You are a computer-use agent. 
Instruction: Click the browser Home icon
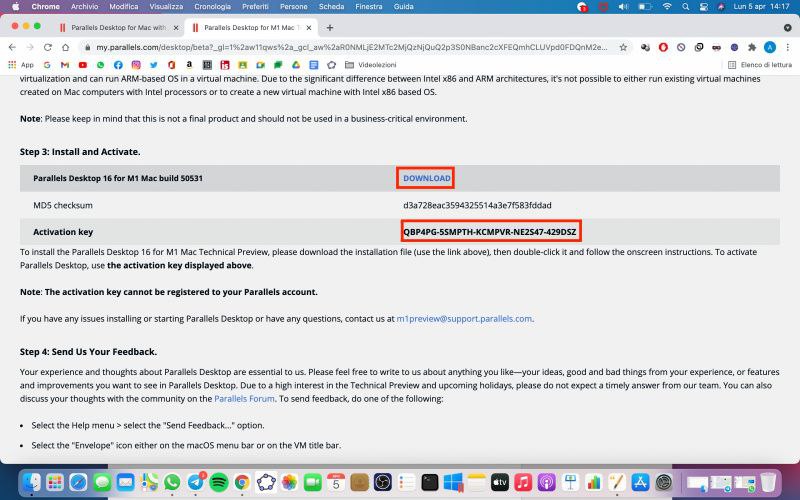(64, 47)
